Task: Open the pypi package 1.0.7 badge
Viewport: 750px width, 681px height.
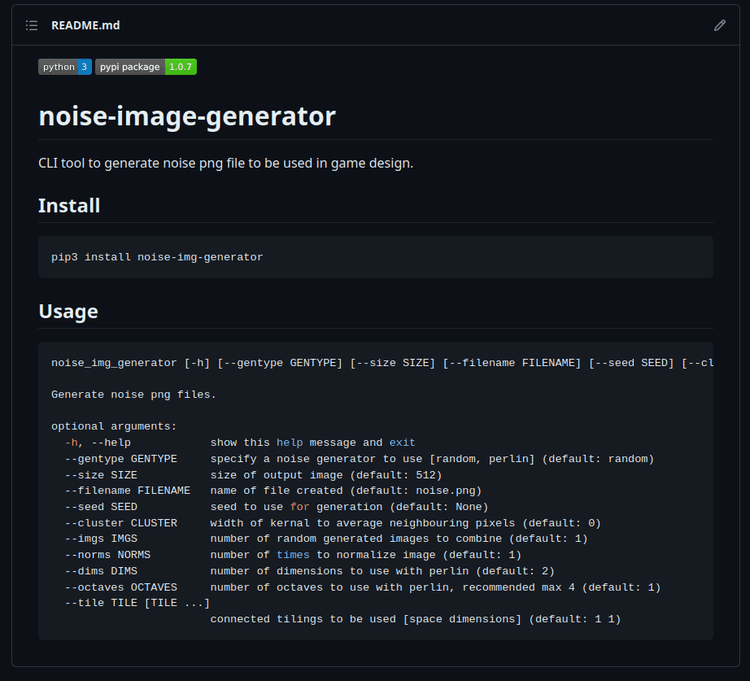Action: click(x=146, y=67)
